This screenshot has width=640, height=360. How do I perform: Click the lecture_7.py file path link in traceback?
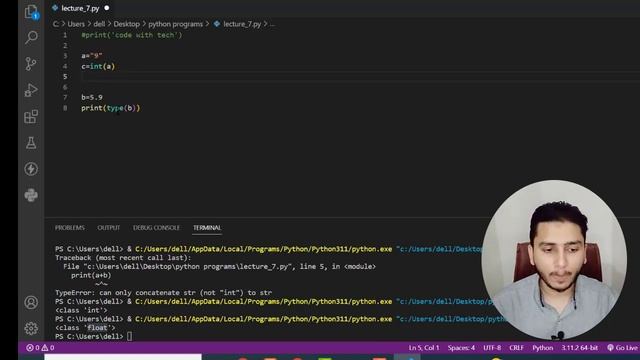pos(188,267)
